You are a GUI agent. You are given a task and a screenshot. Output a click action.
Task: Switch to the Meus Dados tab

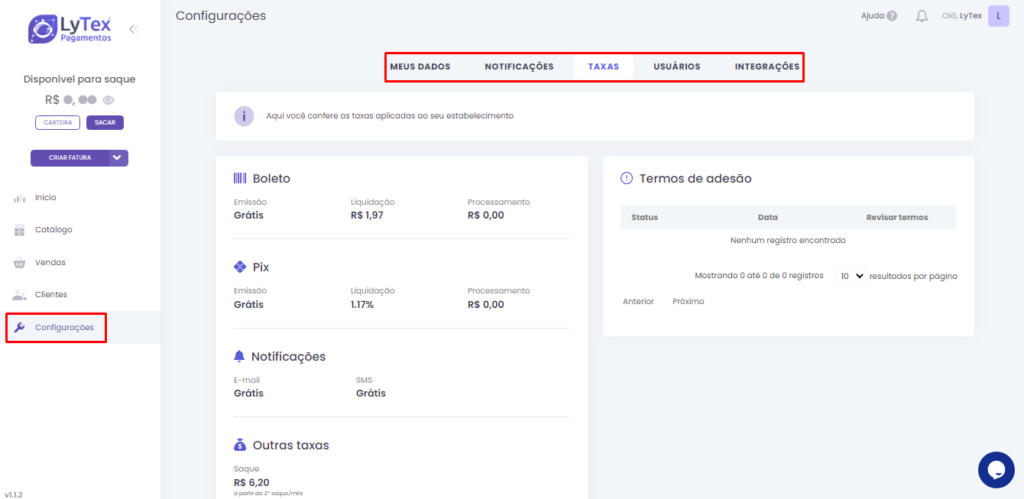(x=420, y=67)
